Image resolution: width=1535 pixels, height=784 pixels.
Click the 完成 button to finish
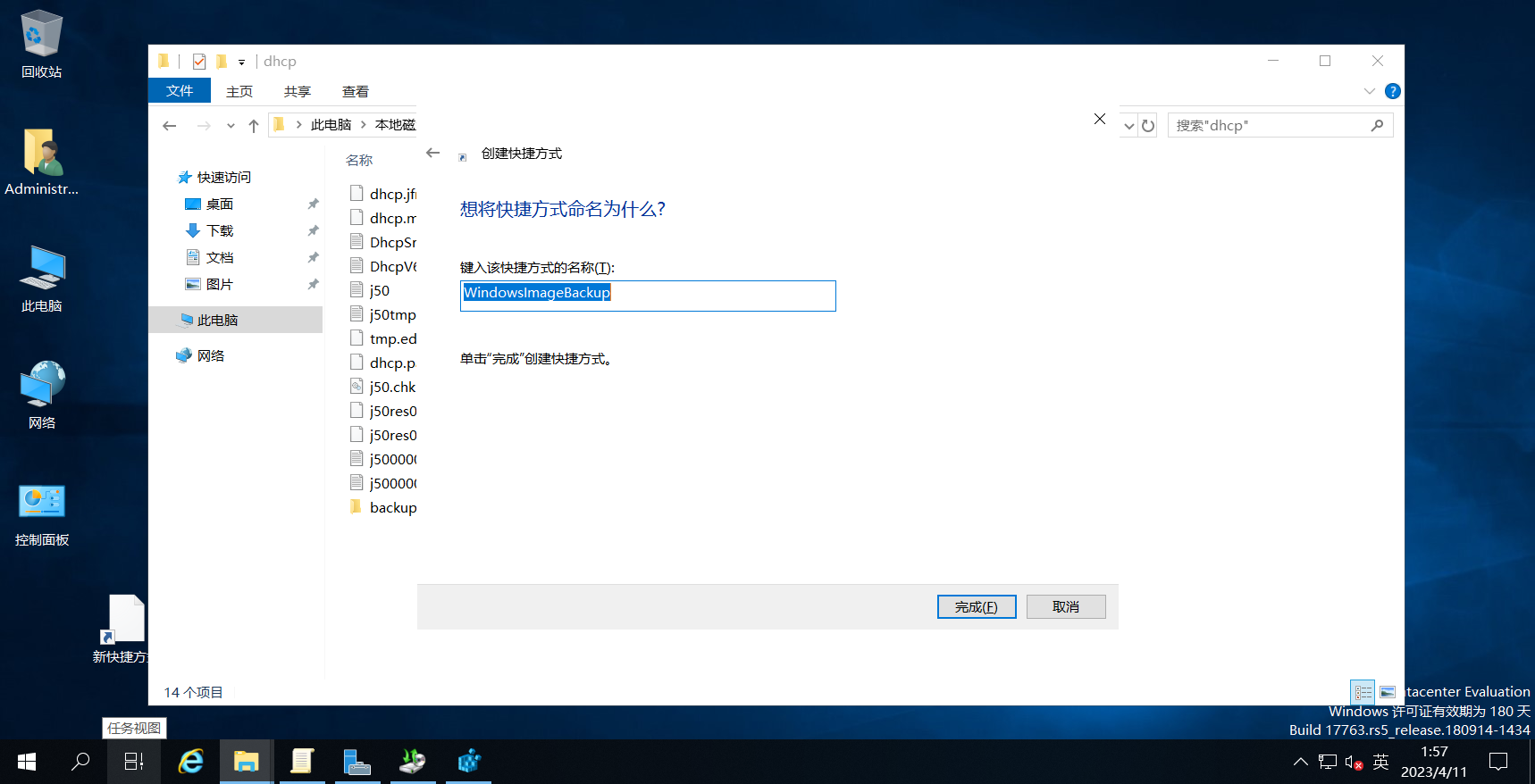pos(977,606)
